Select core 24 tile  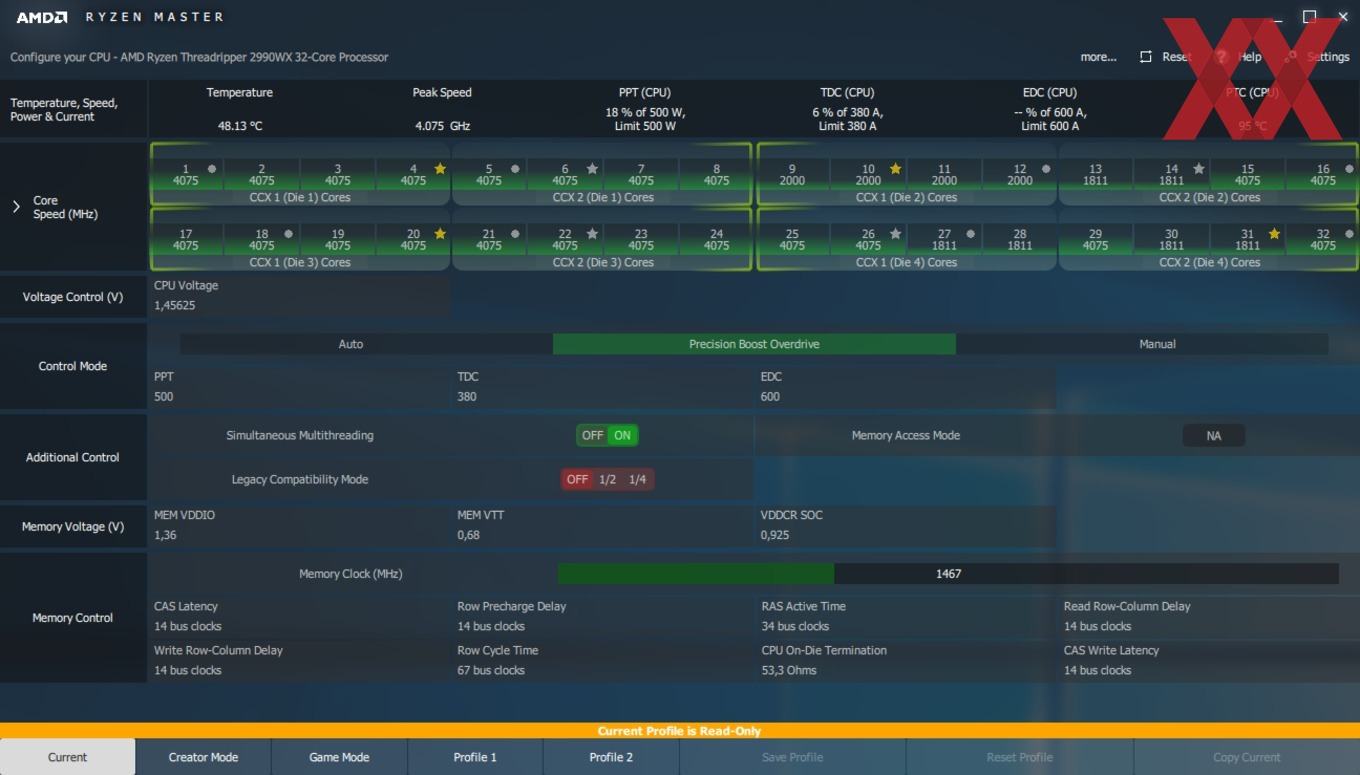coord(716,240)
